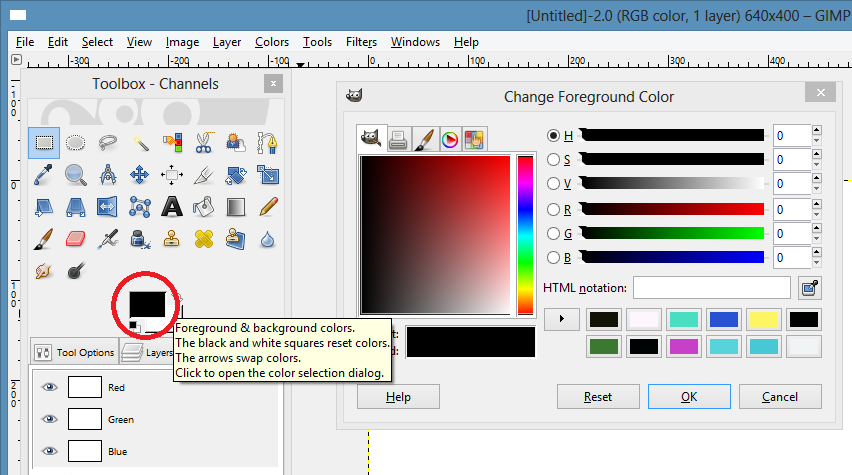The width and height of the screenshot is (852, 475).
Task: Increase the H value with the up arrow
Action: [x=816, y=130]
